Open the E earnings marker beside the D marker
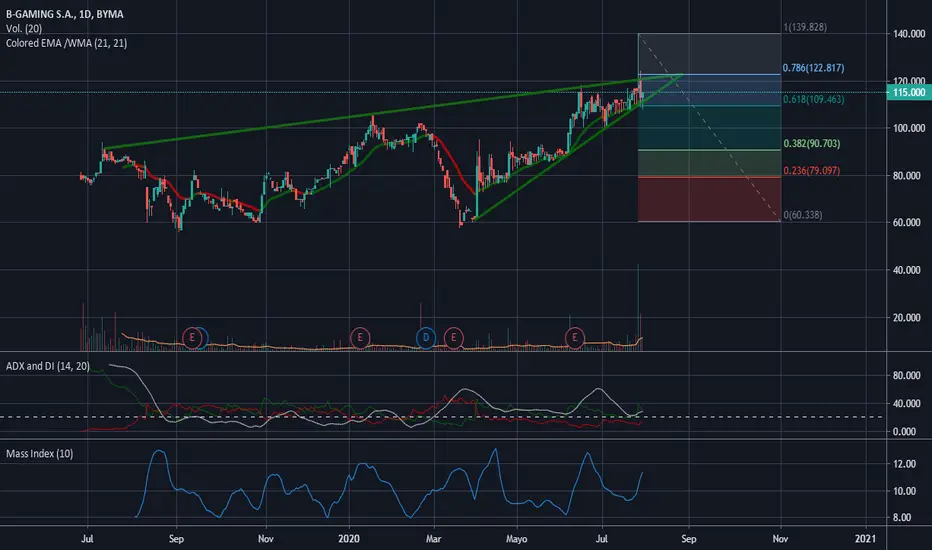Image resolution: width=932 pixels, height=550 pixels. point(454,338)
